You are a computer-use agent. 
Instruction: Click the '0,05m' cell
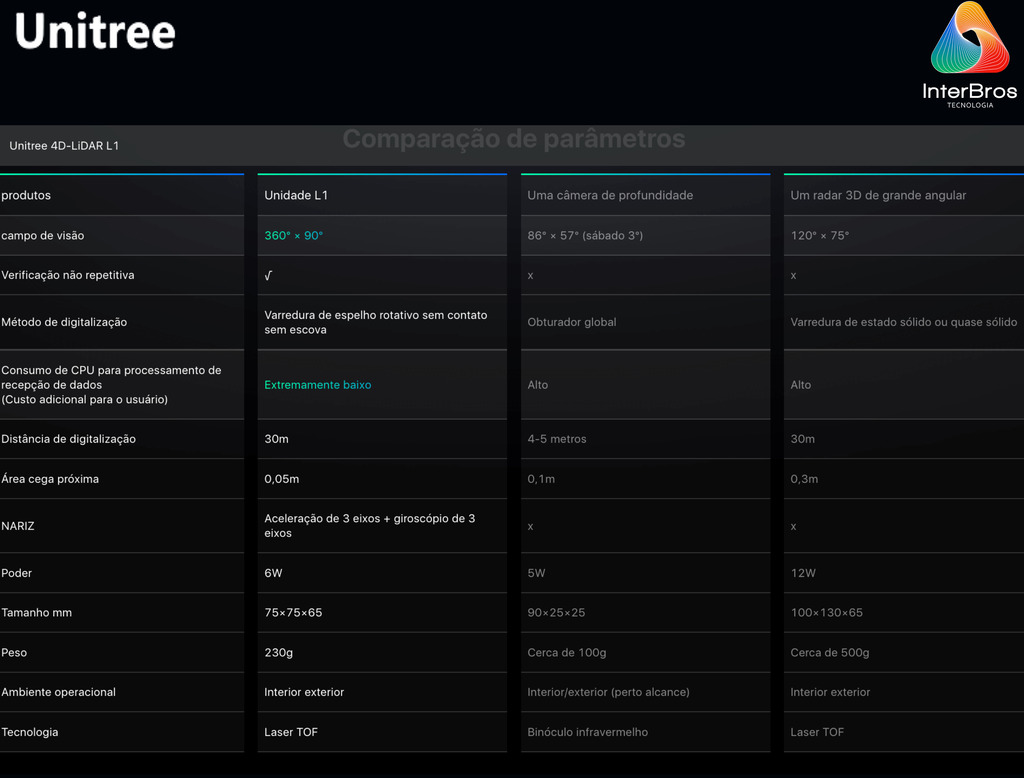point(281,479)
